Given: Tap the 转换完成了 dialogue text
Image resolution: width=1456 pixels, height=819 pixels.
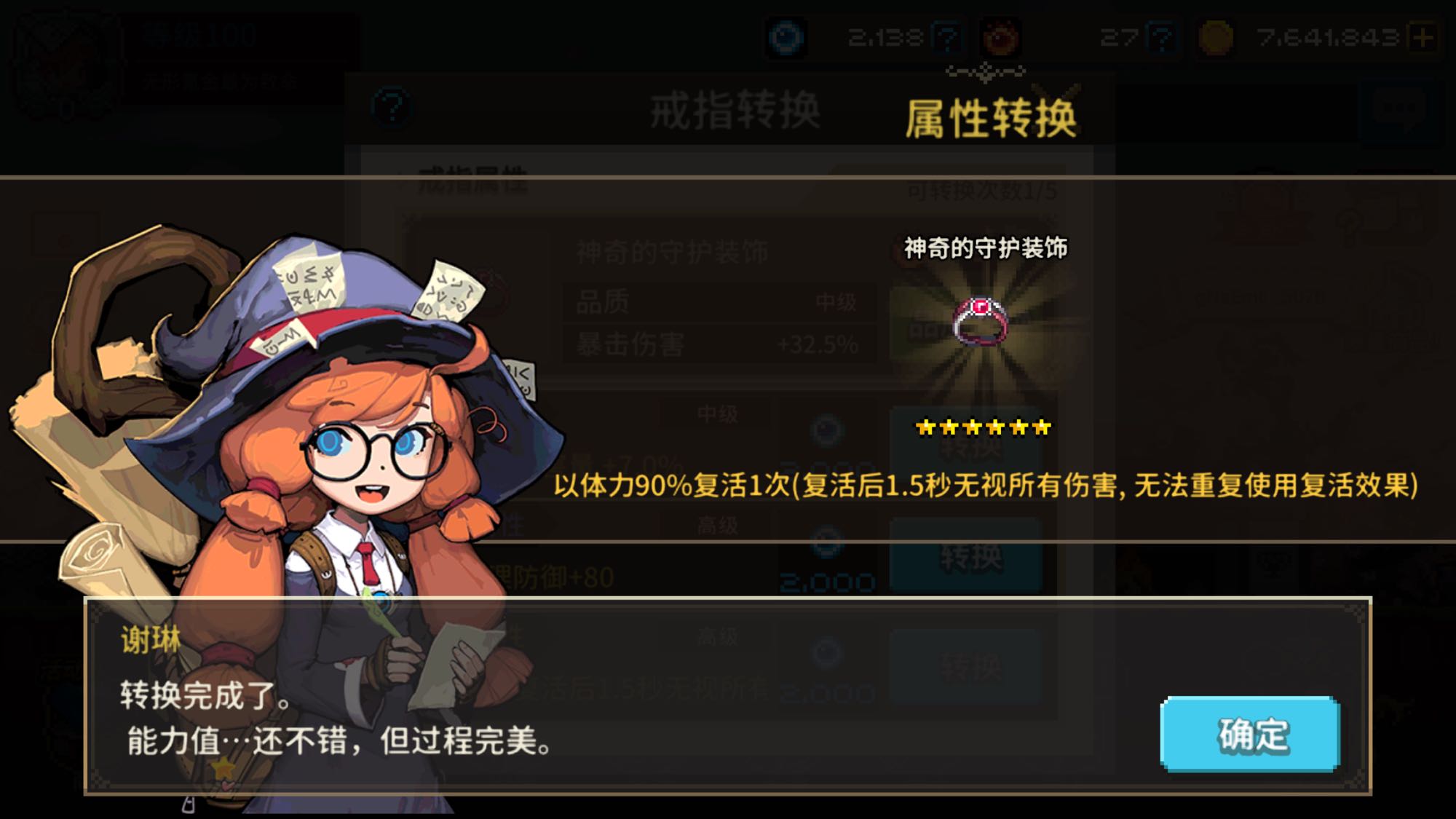Looking at the screenshot, I should tap(205, 695).
